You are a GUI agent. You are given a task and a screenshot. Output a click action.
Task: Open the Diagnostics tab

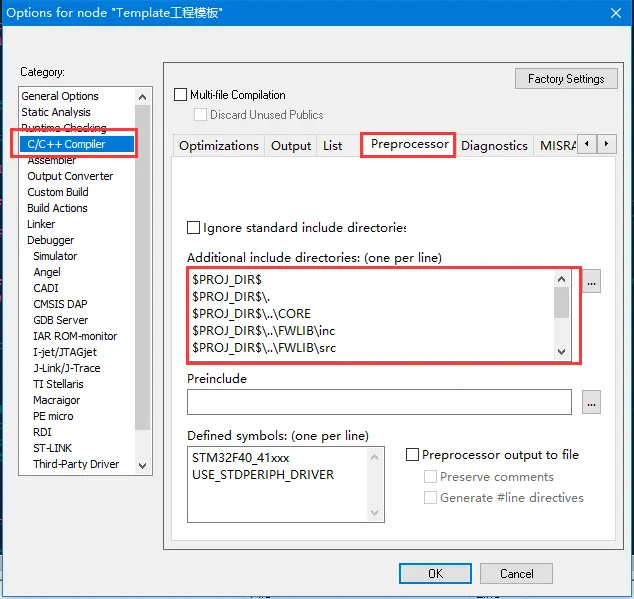click(x=494, y=146)
